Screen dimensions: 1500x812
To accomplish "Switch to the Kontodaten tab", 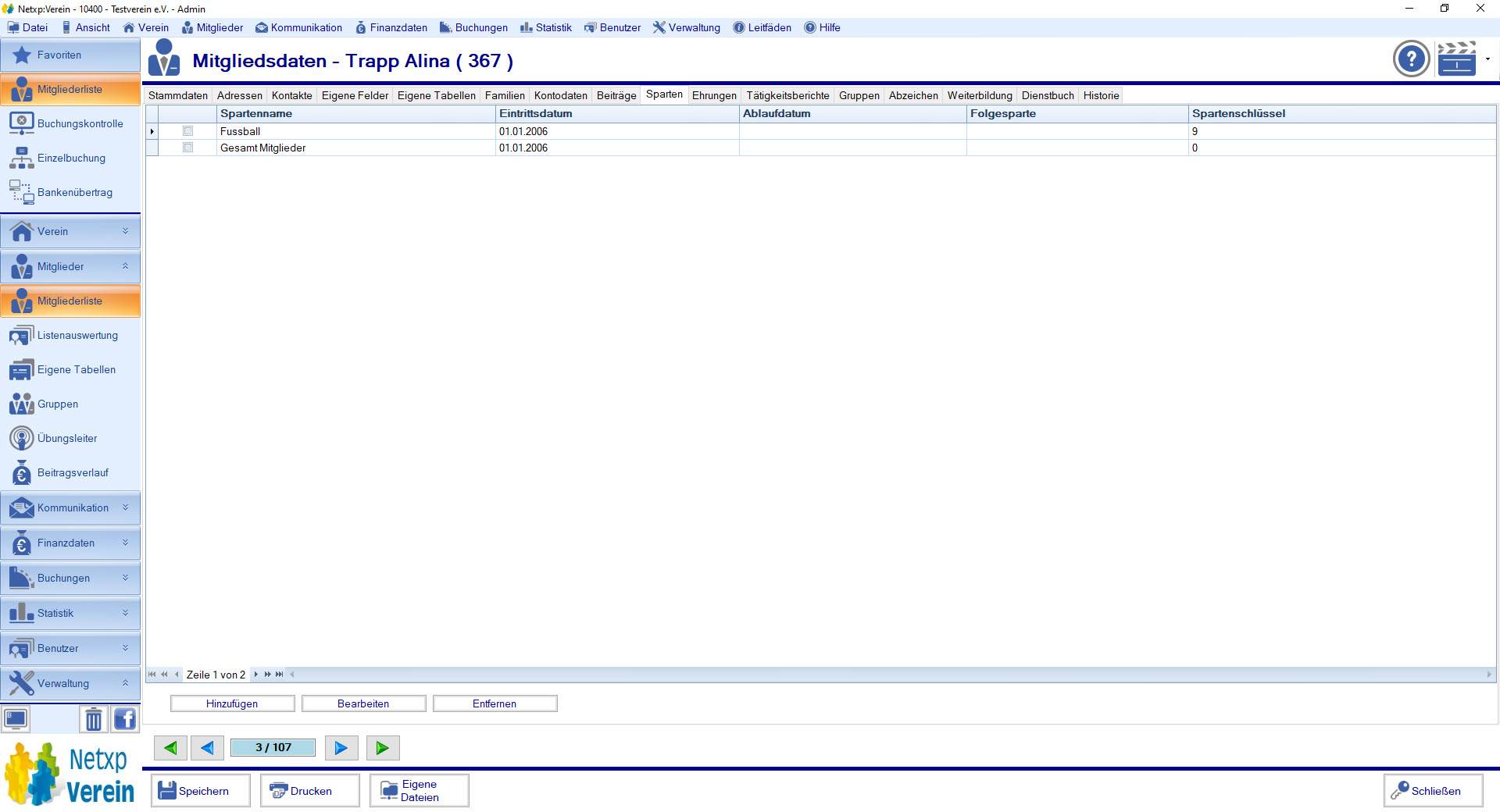I will 561,95.
